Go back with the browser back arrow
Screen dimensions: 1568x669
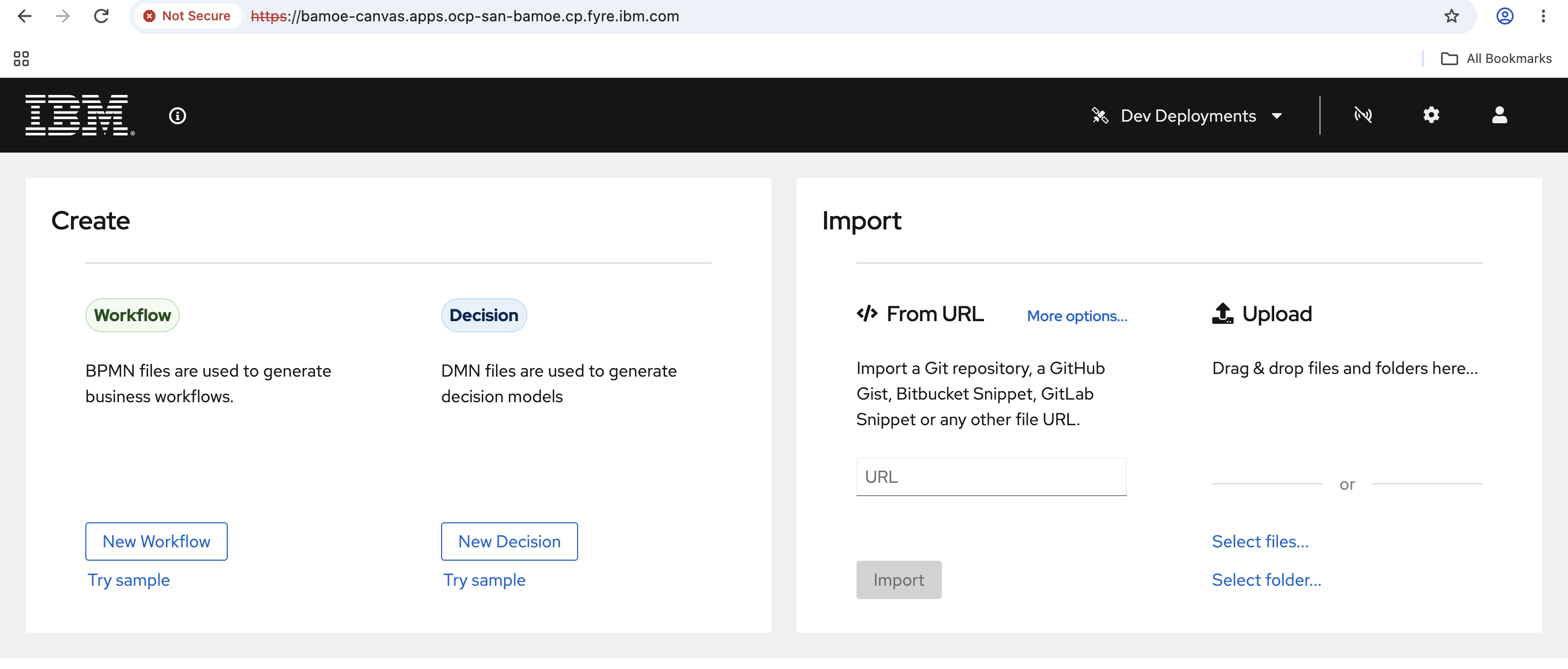pos(25,16)
